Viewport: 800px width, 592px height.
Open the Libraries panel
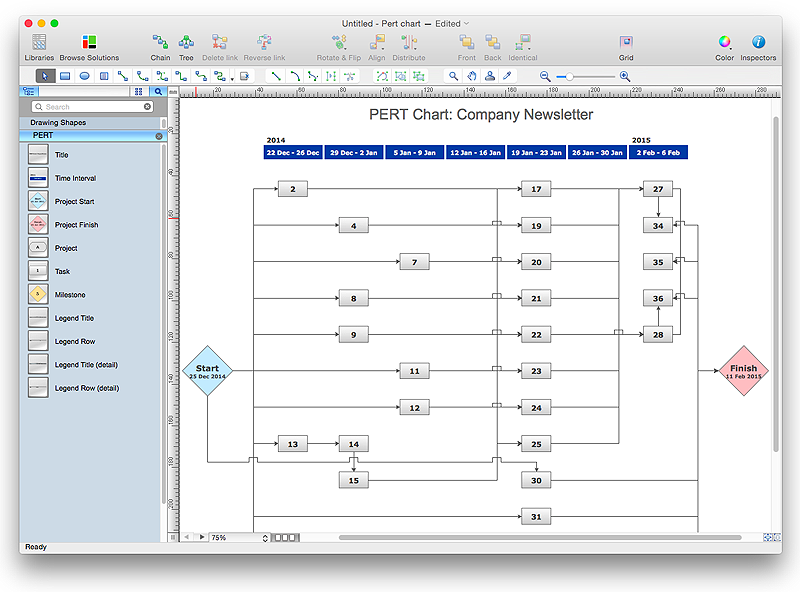(39, 43)
